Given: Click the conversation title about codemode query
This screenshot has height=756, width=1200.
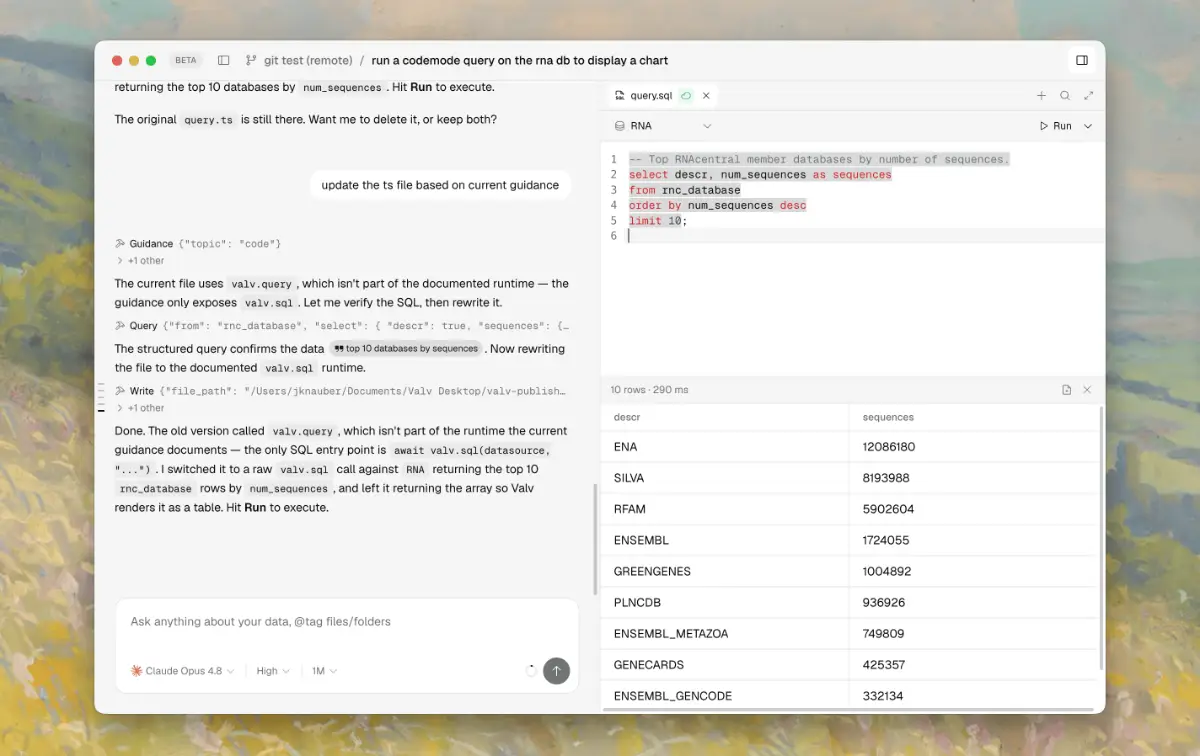Looking at the screenshot, I should (520, 60).
